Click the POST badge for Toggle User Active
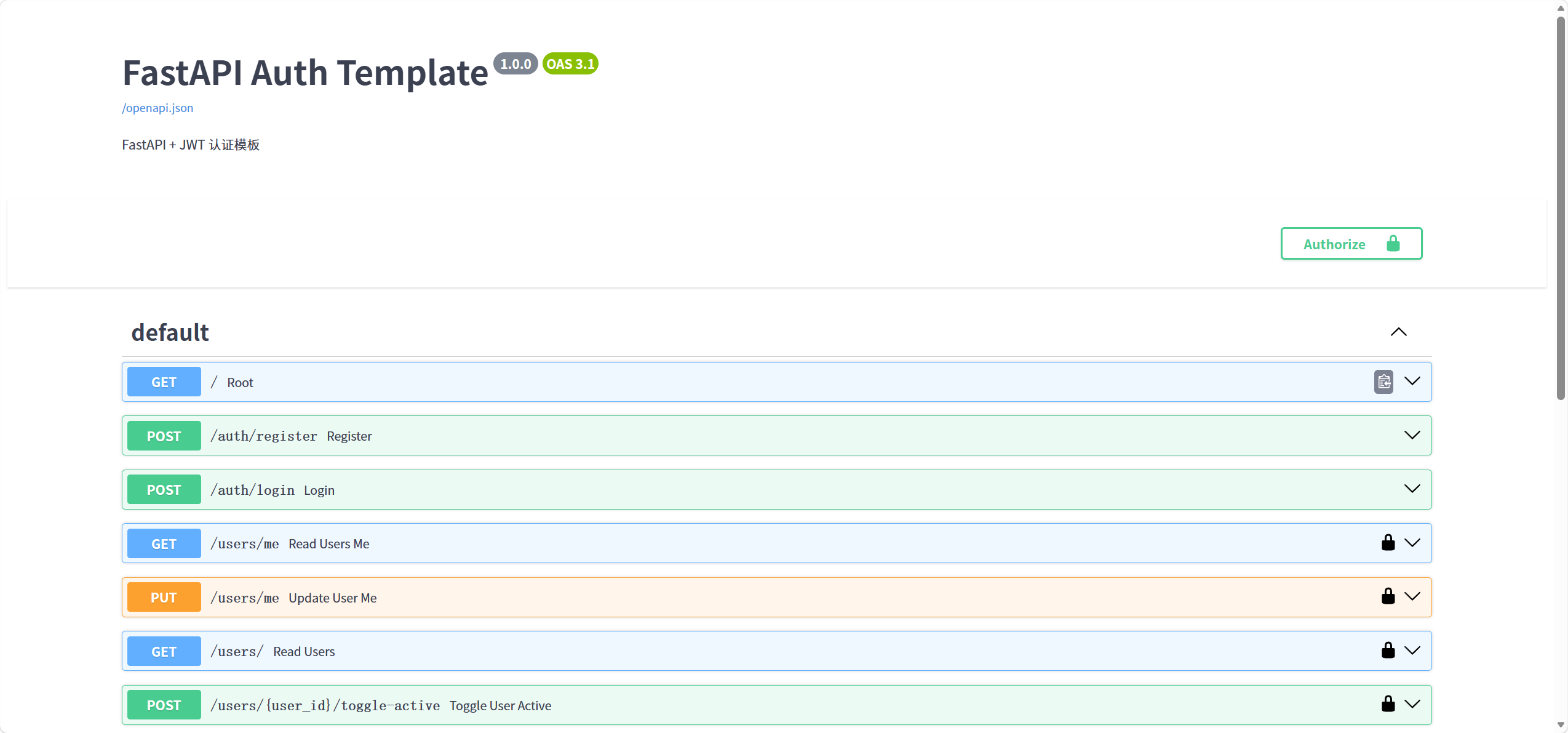Image resolution: width=1568 pixels, height=733 pixels. click(164, 705)
